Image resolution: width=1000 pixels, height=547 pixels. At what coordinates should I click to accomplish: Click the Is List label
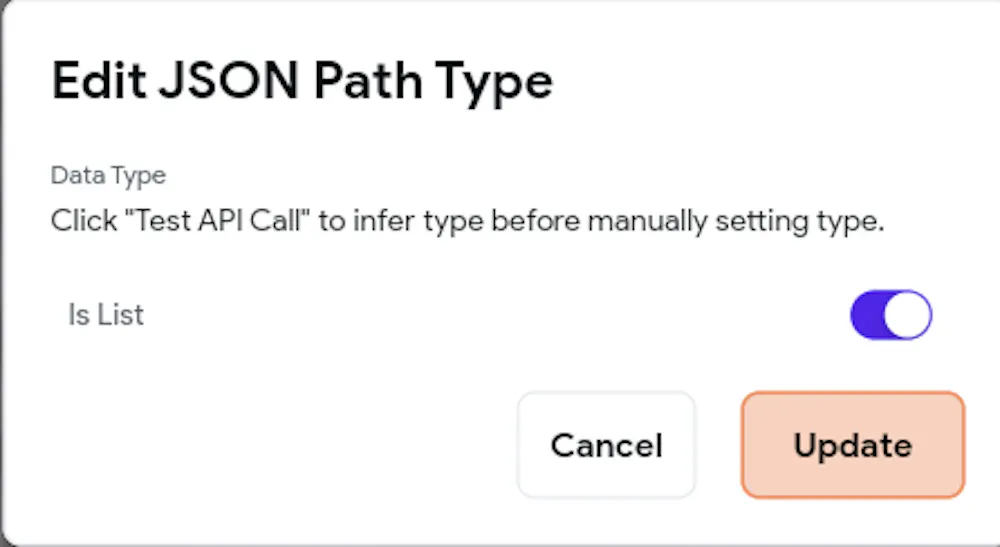point(106,315)
